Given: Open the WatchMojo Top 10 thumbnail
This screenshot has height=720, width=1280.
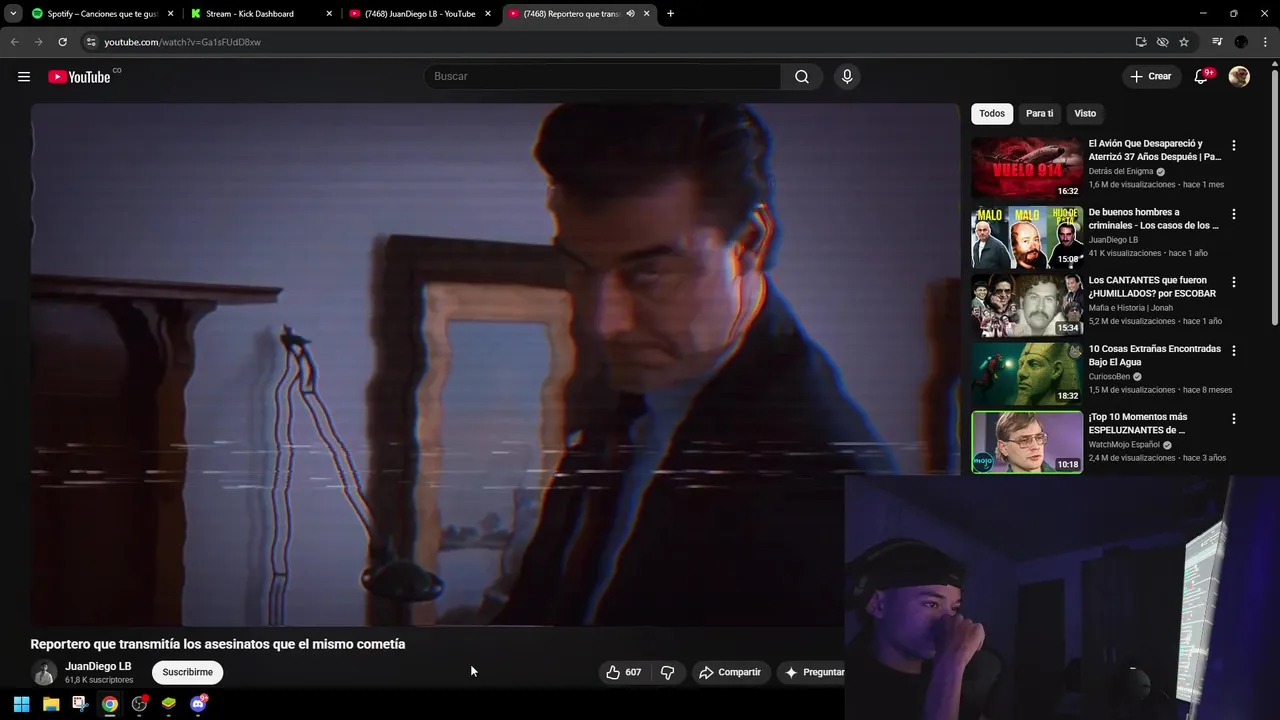Looking at the screenshot, I should [1027, 442].
